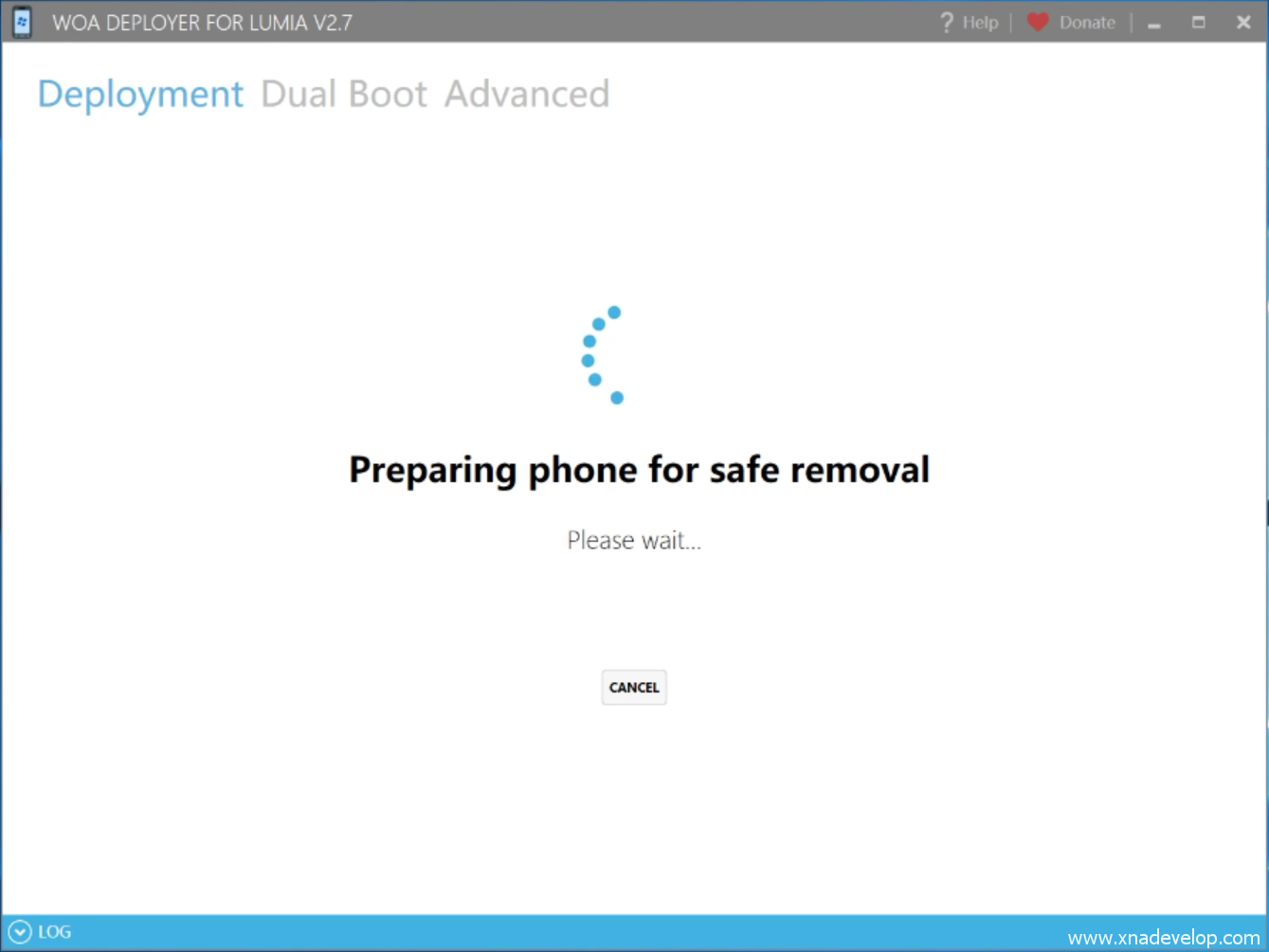Click the window title 'WOA DEPLOYER FOR LUMIA V2.7'
This screenshot has height=952, width=1269.
(202, 23)
